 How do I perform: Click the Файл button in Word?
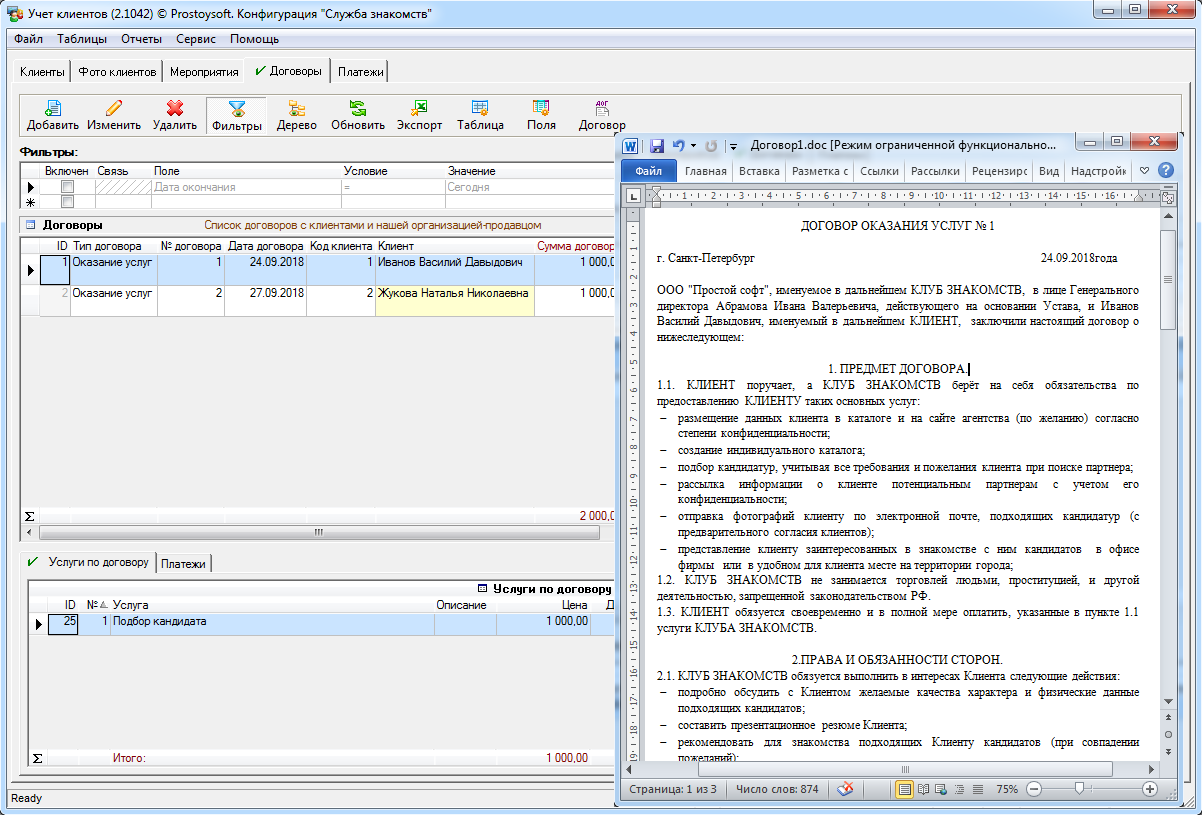[648, 171]
